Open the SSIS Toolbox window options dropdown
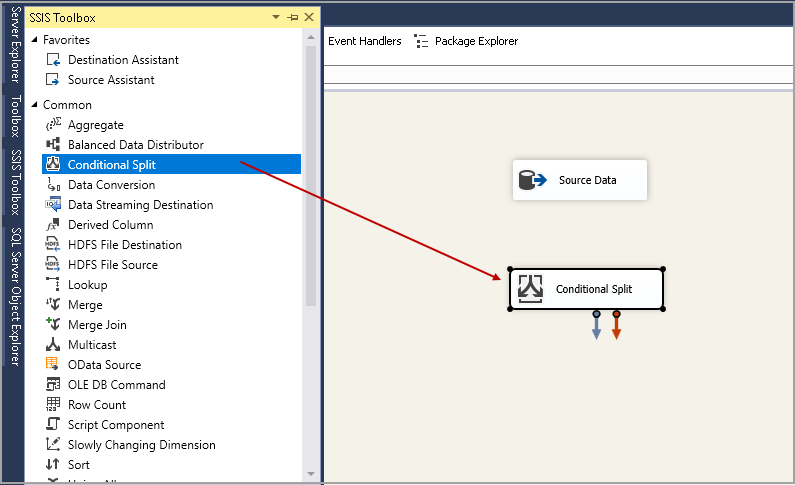The height and width of the screenshot is (485, 795). coord(276,17)
